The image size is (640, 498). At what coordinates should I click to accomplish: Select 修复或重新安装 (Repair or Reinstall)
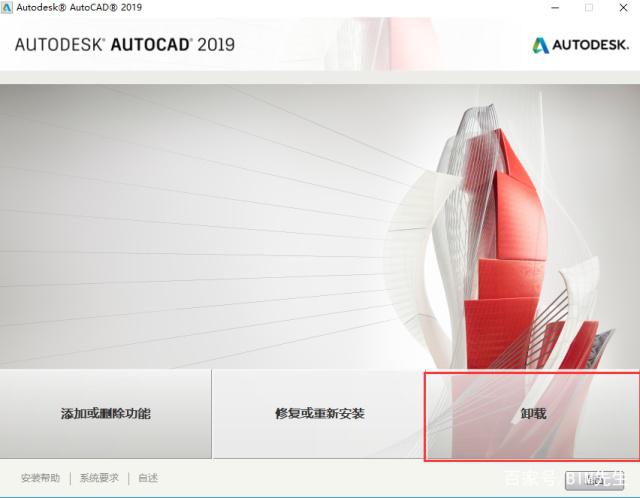click(317, 413)
